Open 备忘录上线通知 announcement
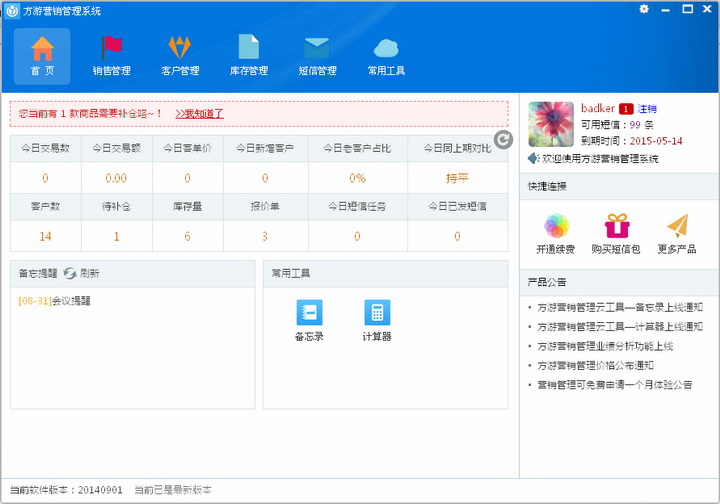Screen dimensions: 720x504 (x=620, y=308)
